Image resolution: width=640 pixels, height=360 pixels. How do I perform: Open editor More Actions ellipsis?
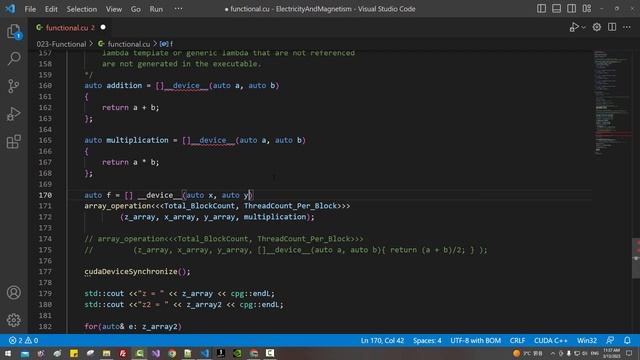pyautogui.click(x=627, y=27)
